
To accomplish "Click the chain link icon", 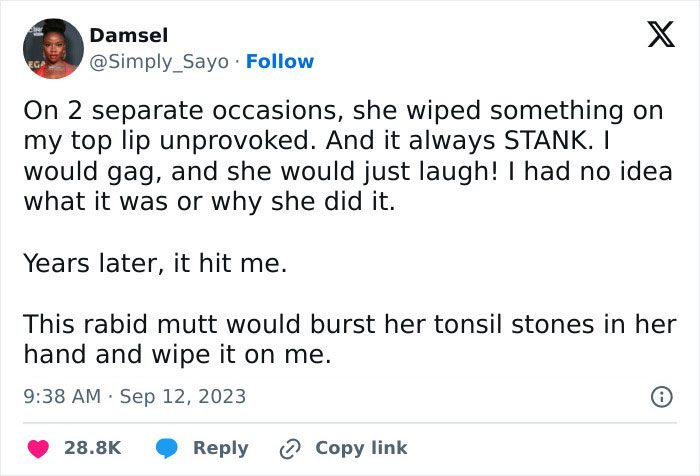I will coord(292,448).
